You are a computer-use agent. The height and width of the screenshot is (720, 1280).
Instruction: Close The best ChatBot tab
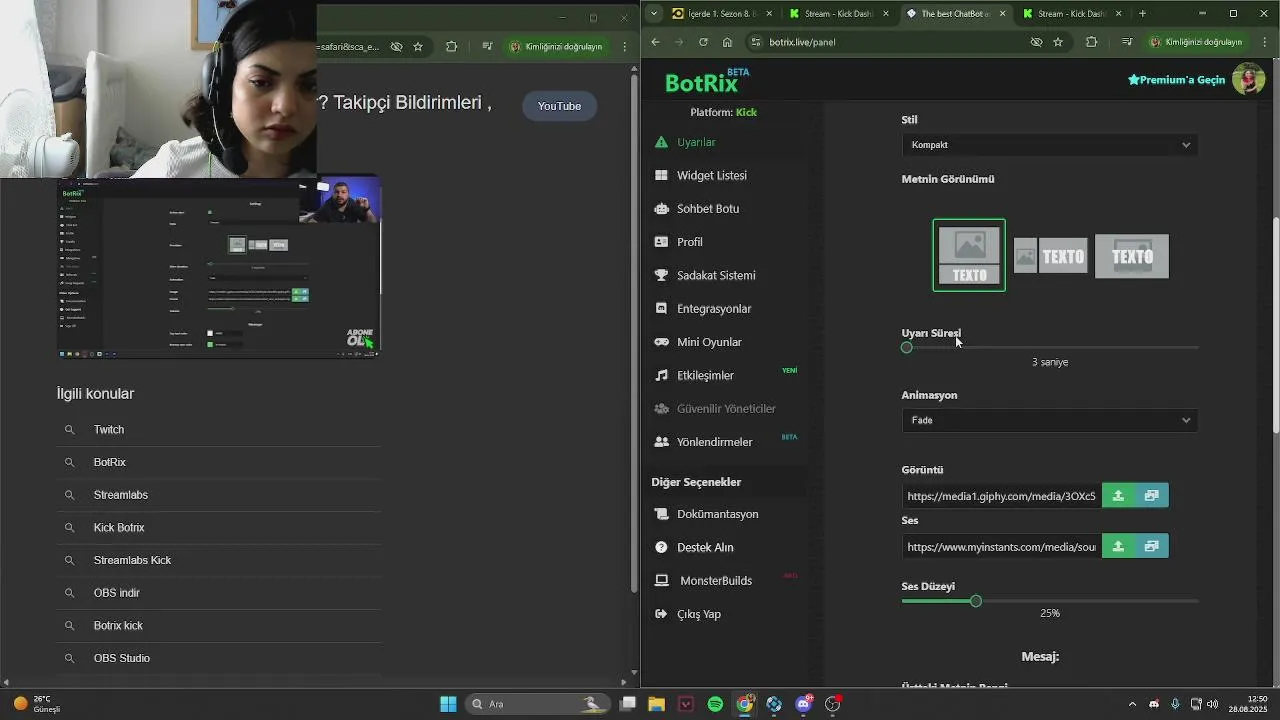click(1001, 14)
